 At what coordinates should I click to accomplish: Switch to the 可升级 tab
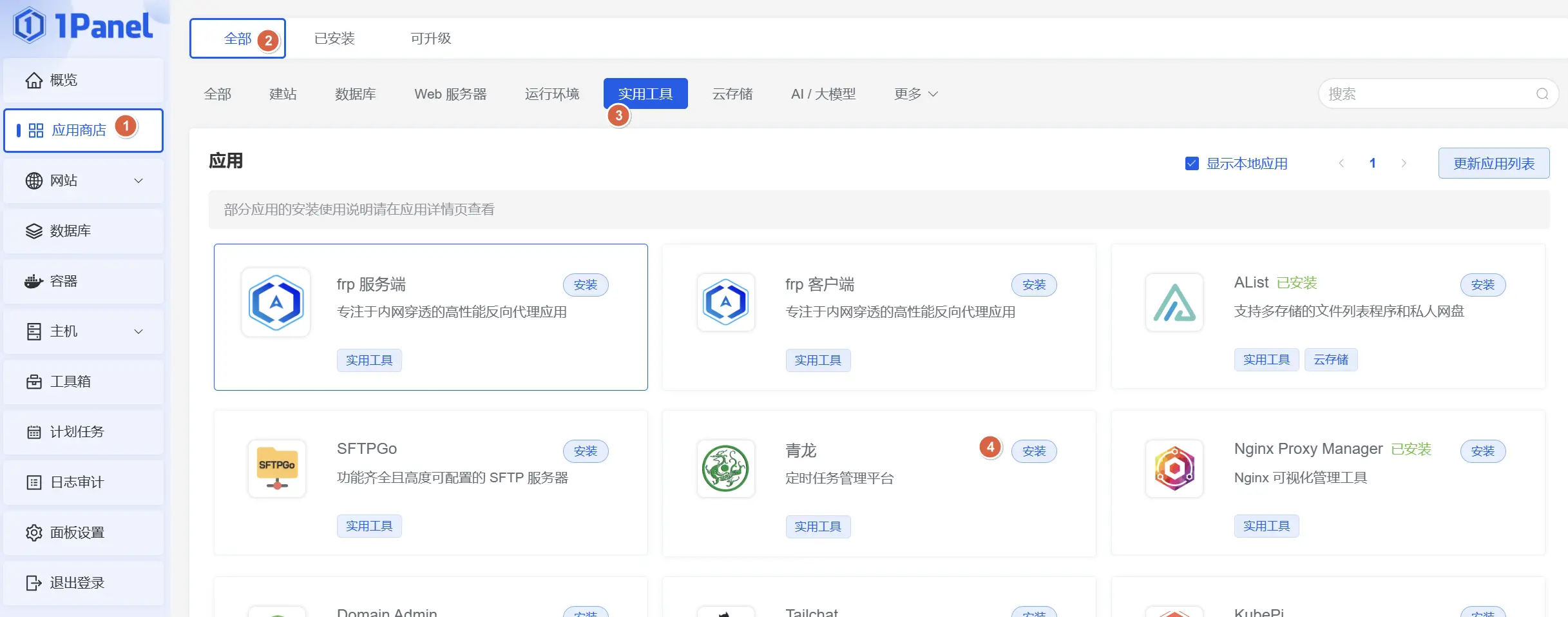[431, 39]
